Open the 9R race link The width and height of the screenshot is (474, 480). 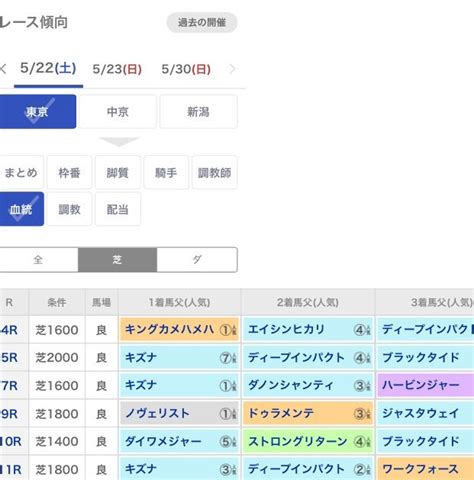pos(9,414)
